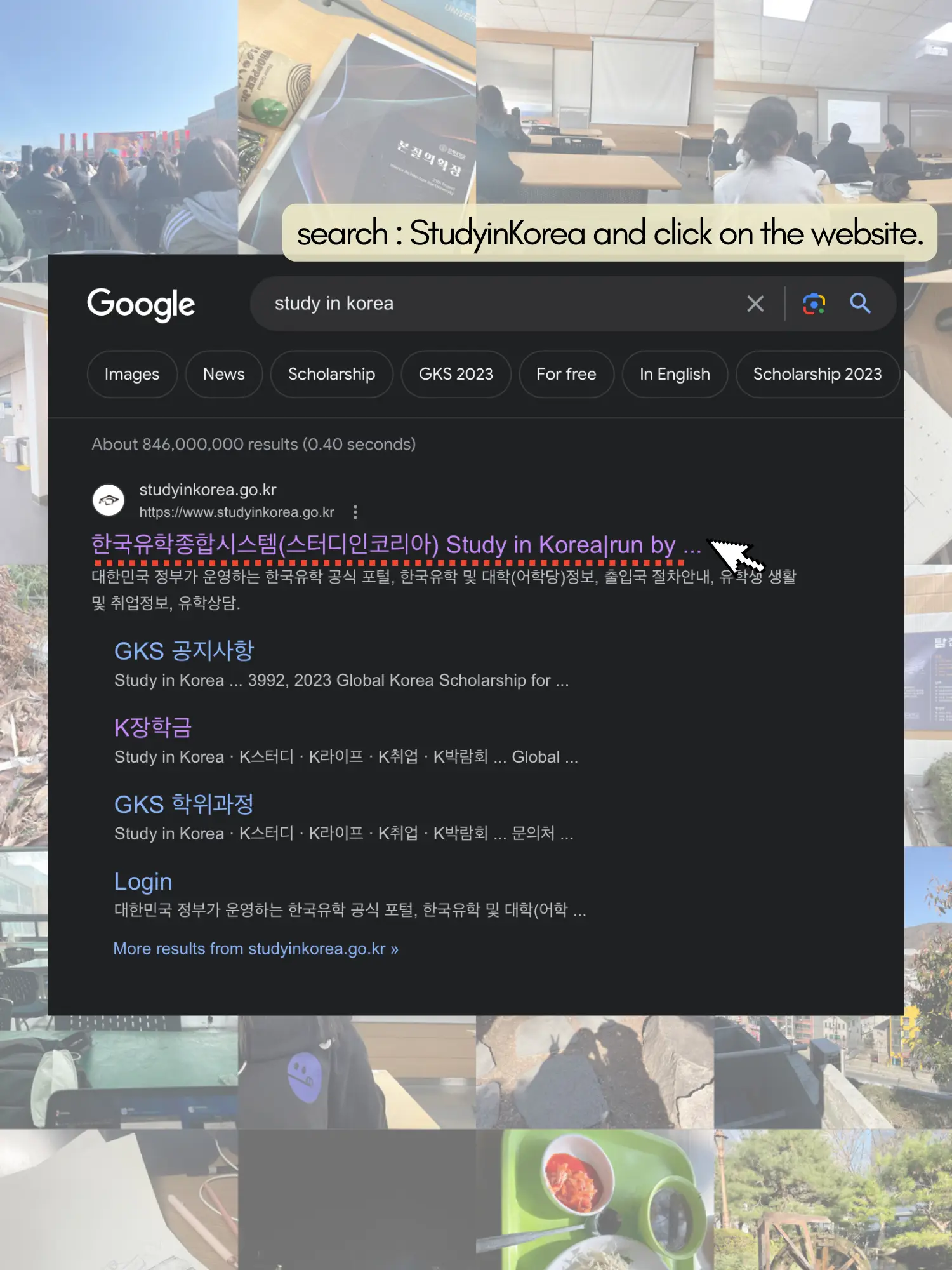Viewport: 952px width, 1270px height.
Task: Focus the search field containing study in korea
Action: [x=501, y=304]
